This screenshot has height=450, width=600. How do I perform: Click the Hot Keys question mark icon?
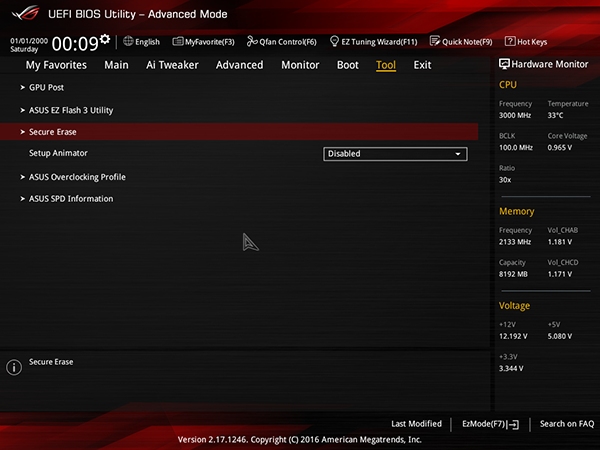[510, 41]
